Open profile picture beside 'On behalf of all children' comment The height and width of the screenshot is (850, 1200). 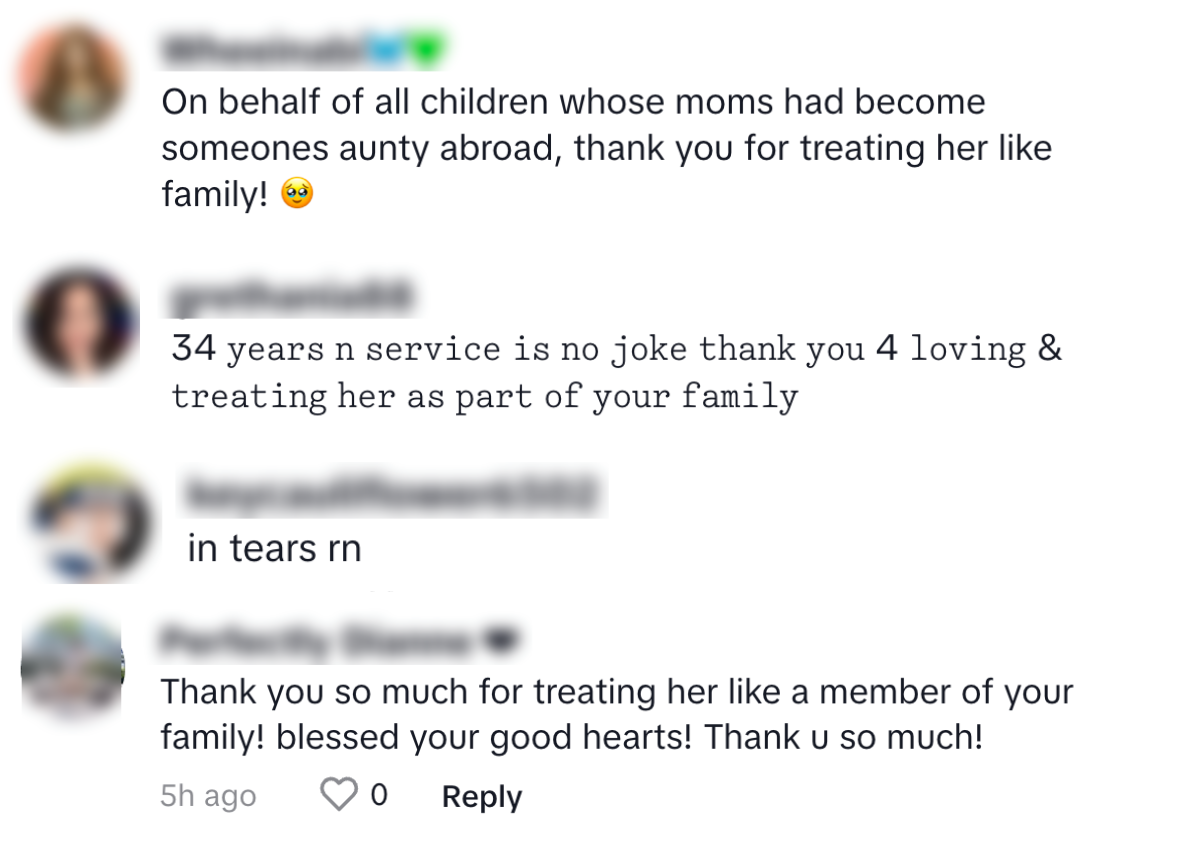[x=73, y=79]
